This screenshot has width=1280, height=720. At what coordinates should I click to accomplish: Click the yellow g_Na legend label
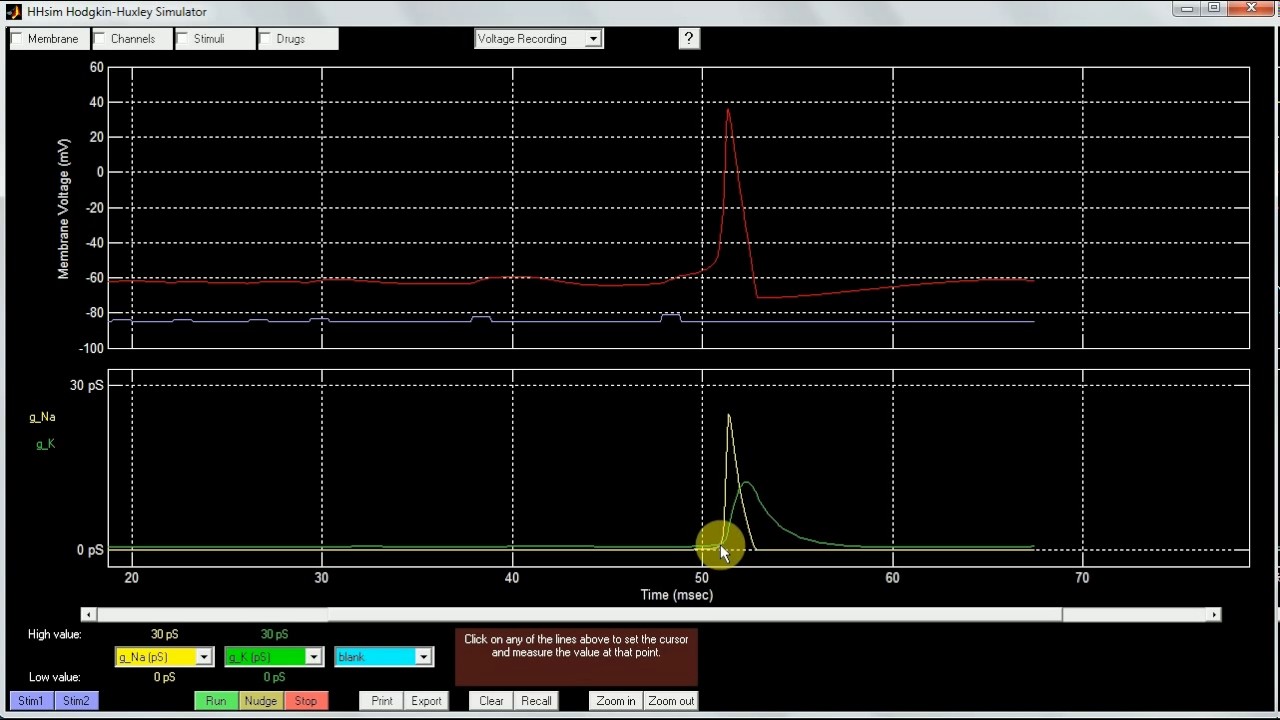pos(42,417)
